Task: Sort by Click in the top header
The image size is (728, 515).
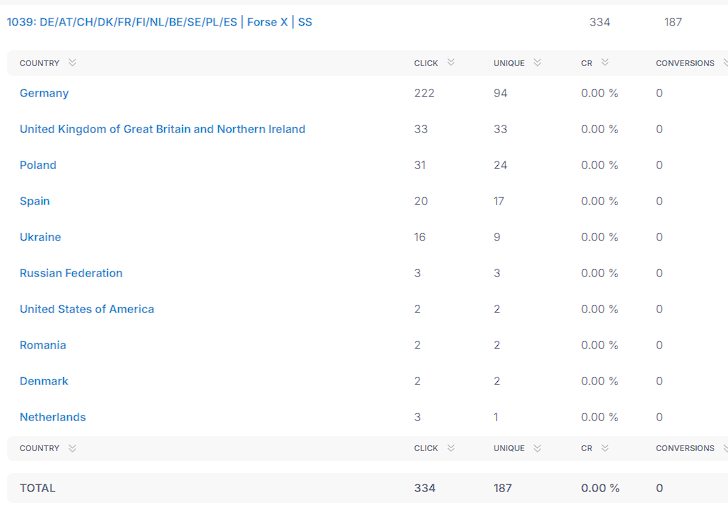Action: (451, 63)
